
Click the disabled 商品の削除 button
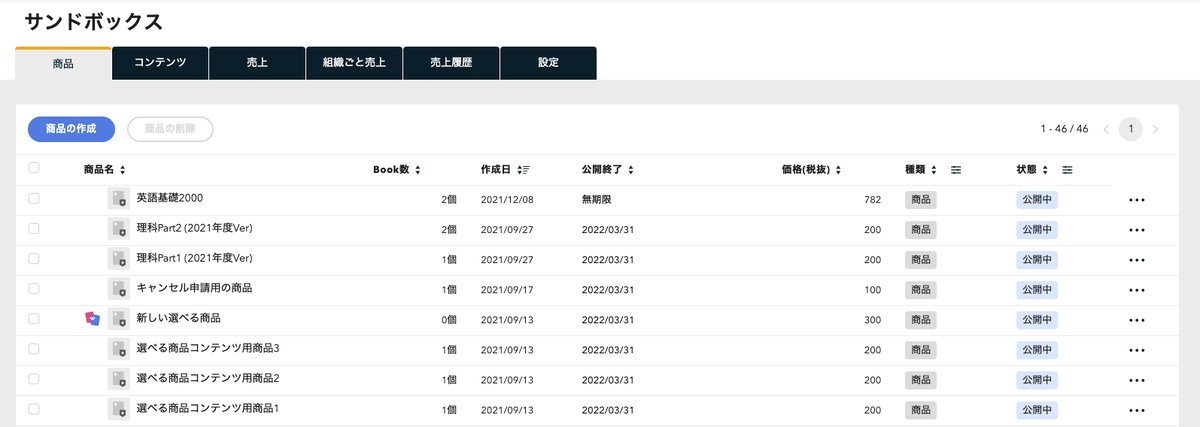point(170,129)
